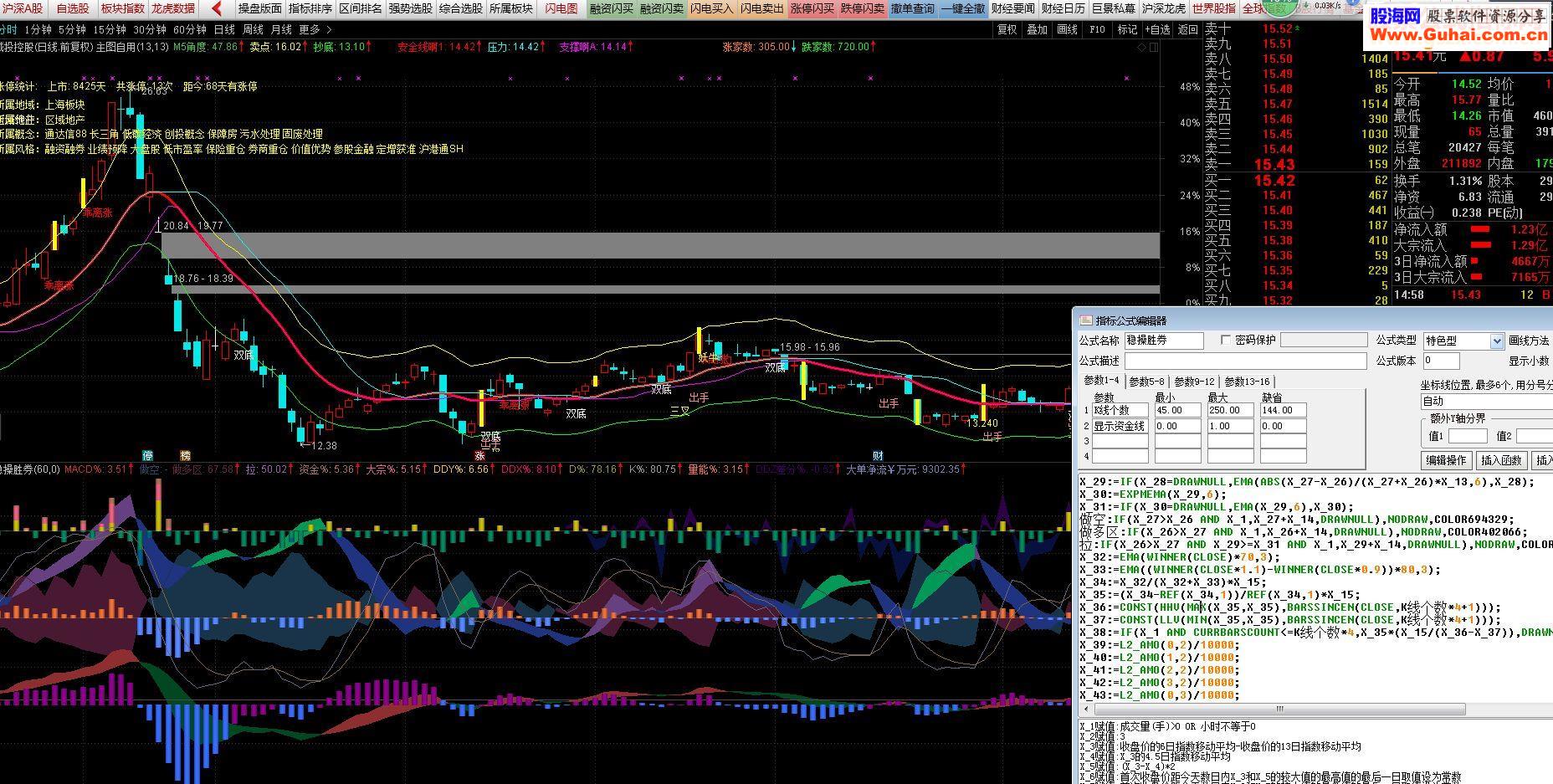
Task: Click the more periods arrow after 更多
Action: (x=328, y=29)
